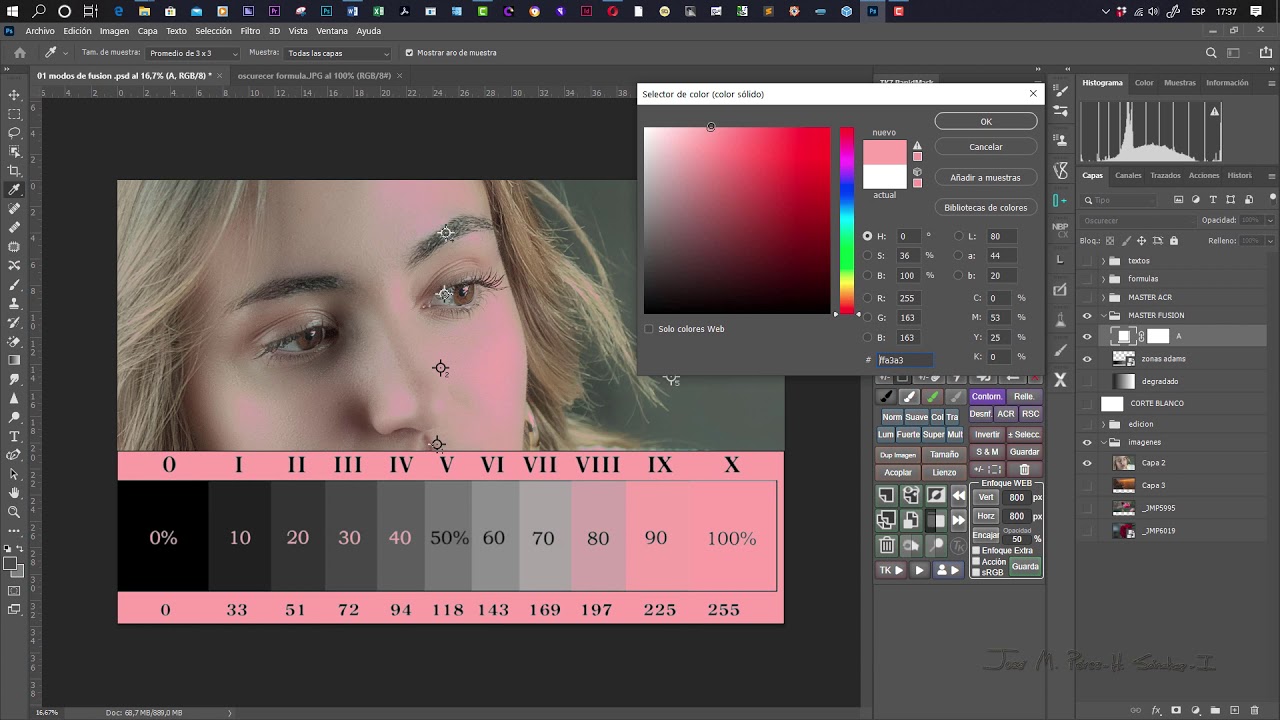Select the Horizontal Type tool

(x=14, y=436)
